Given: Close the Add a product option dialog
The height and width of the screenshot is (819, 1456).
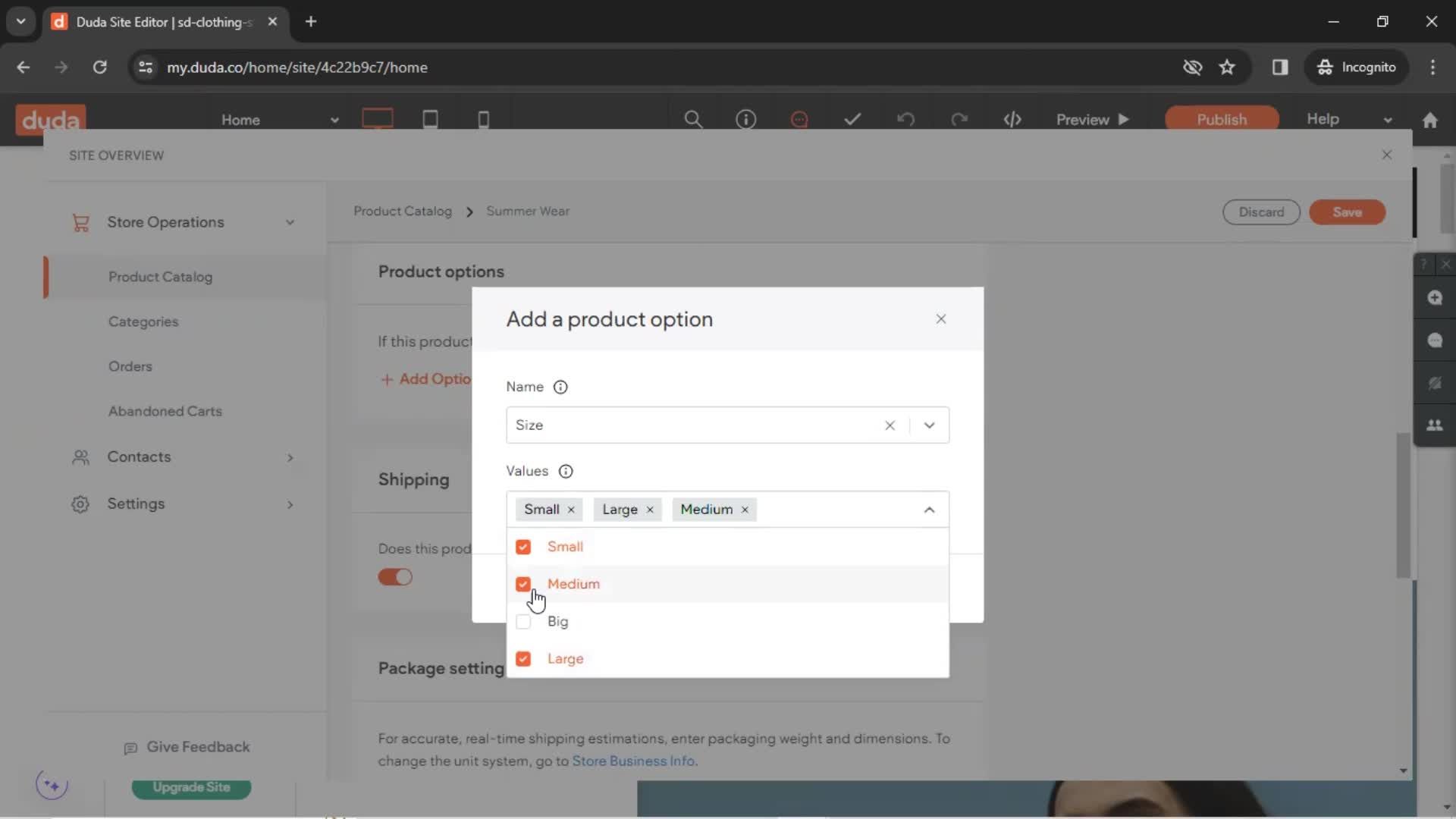Looking at the screenshot, I should point(941,319).
